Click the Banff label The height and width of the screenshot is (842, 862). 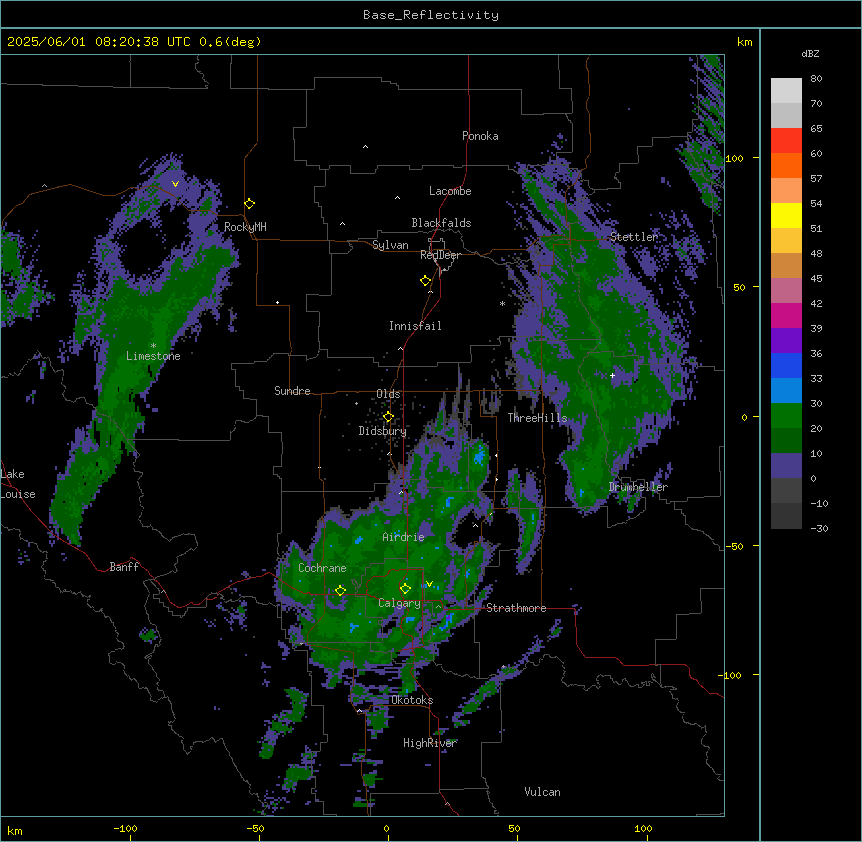124,567
